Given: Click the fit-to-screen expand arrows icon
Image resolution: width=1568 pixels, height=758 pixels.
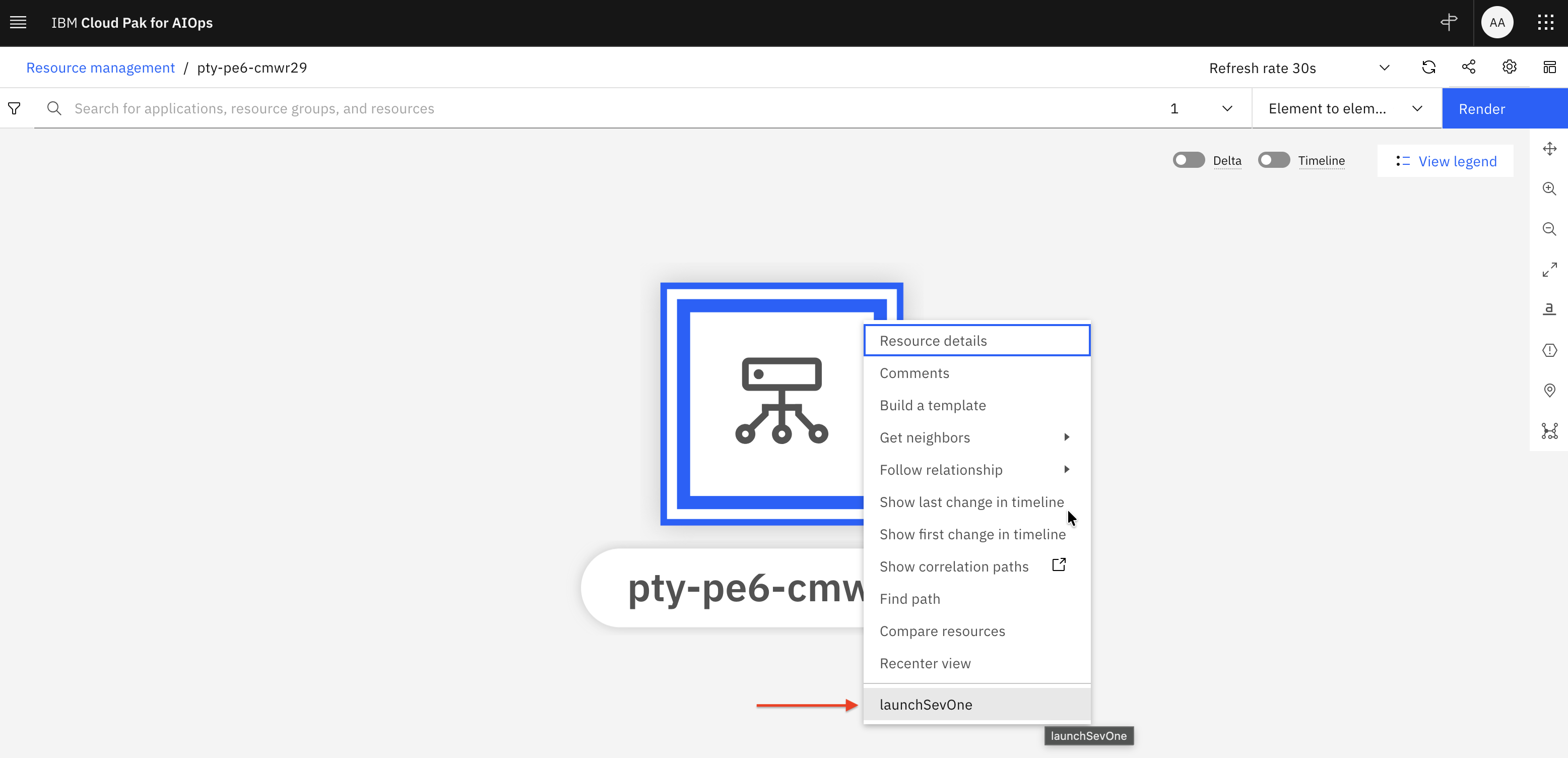Looking at the screenshot, I should coord(1549,269).
